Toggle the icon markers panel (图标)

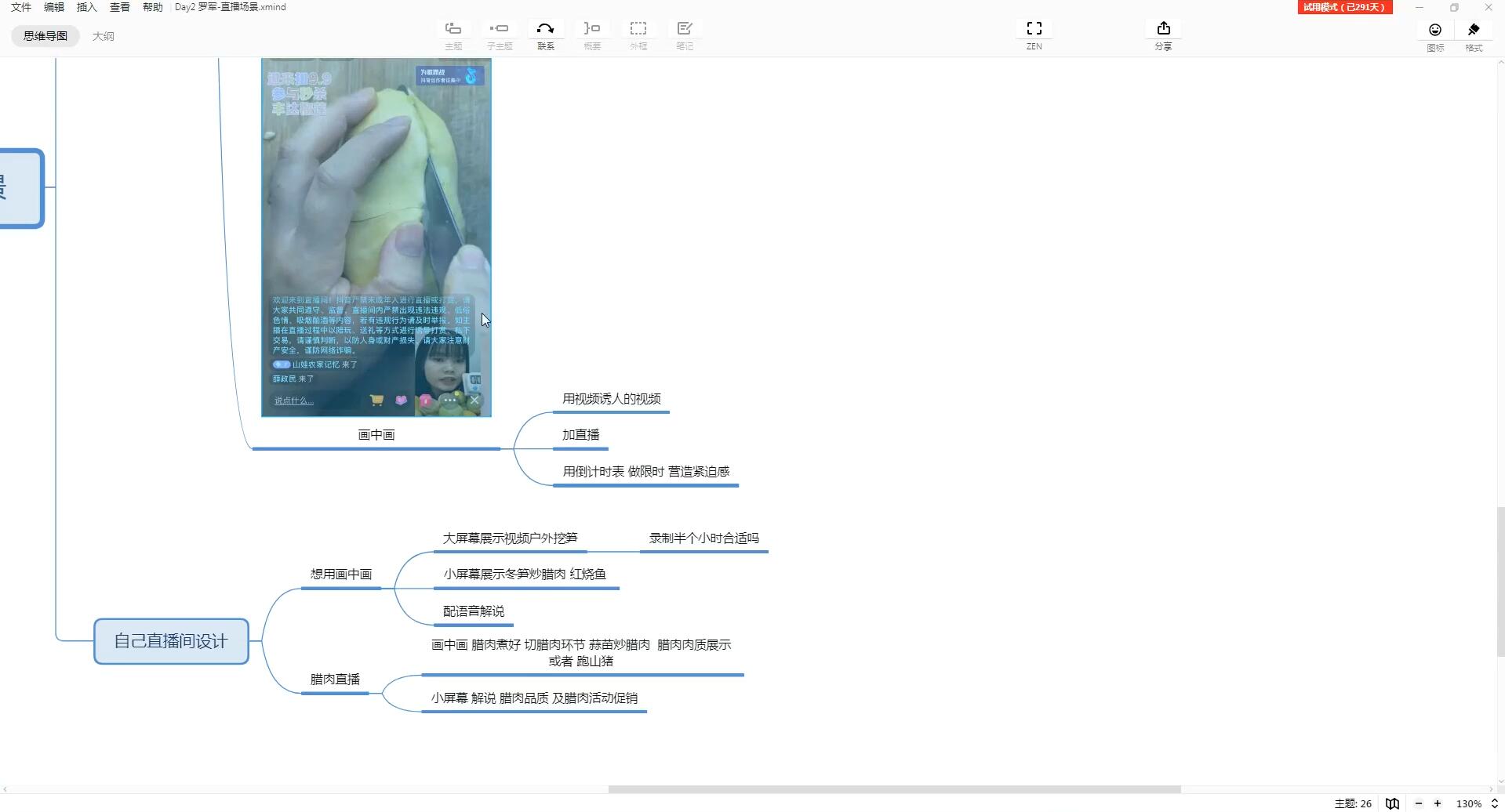tap(1435, 37)
